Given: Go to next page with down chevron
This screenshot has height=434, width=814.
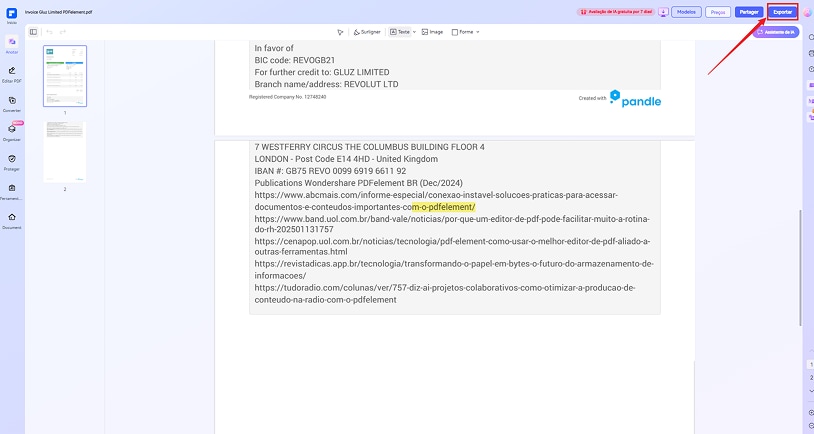Looking at the screenshot, I should 811,391.
